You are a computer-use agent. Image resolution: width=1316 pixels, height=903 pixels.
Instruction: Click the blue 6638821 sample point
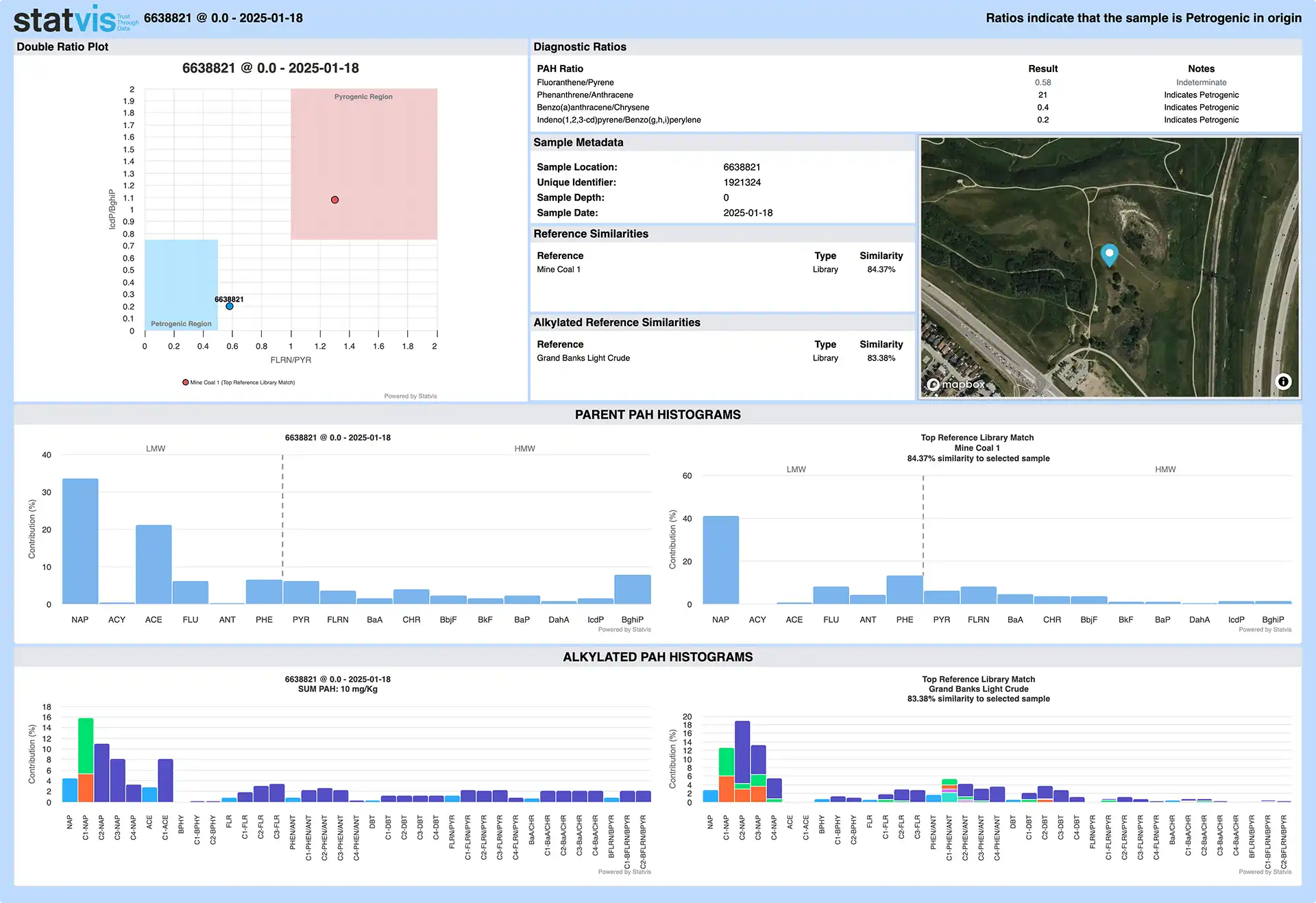230,306
